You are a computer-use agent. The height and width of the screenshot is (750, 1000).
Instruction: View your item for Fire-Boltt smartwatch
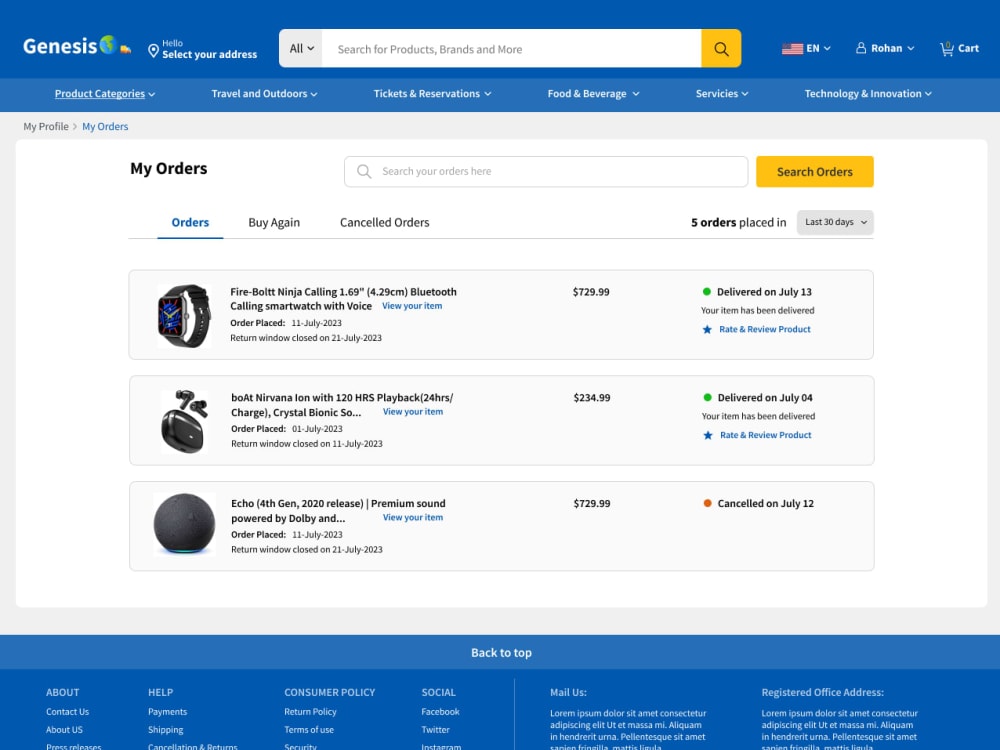[412, 306]
